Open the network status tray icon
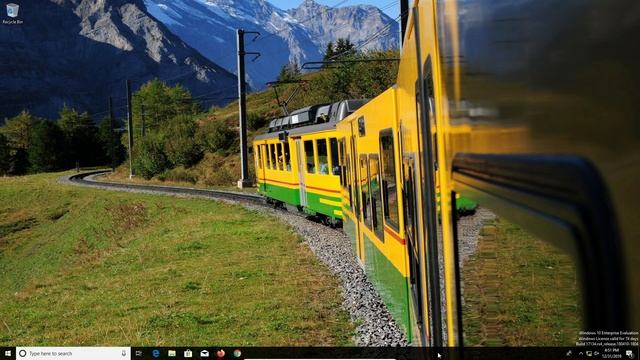640x360 pixels. point(589,353)
